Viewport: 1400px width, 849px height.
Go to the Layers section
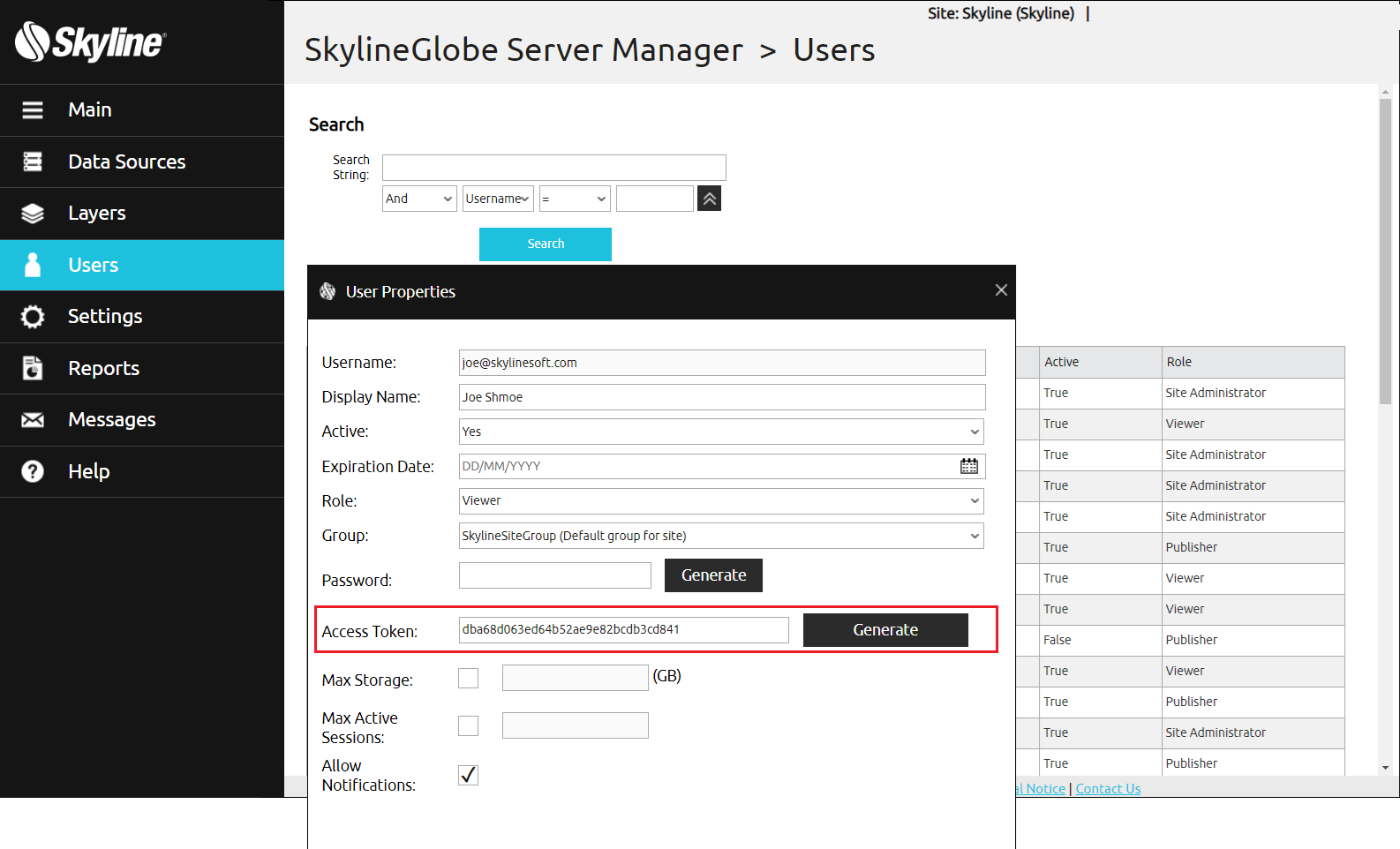tap(142, 214)
